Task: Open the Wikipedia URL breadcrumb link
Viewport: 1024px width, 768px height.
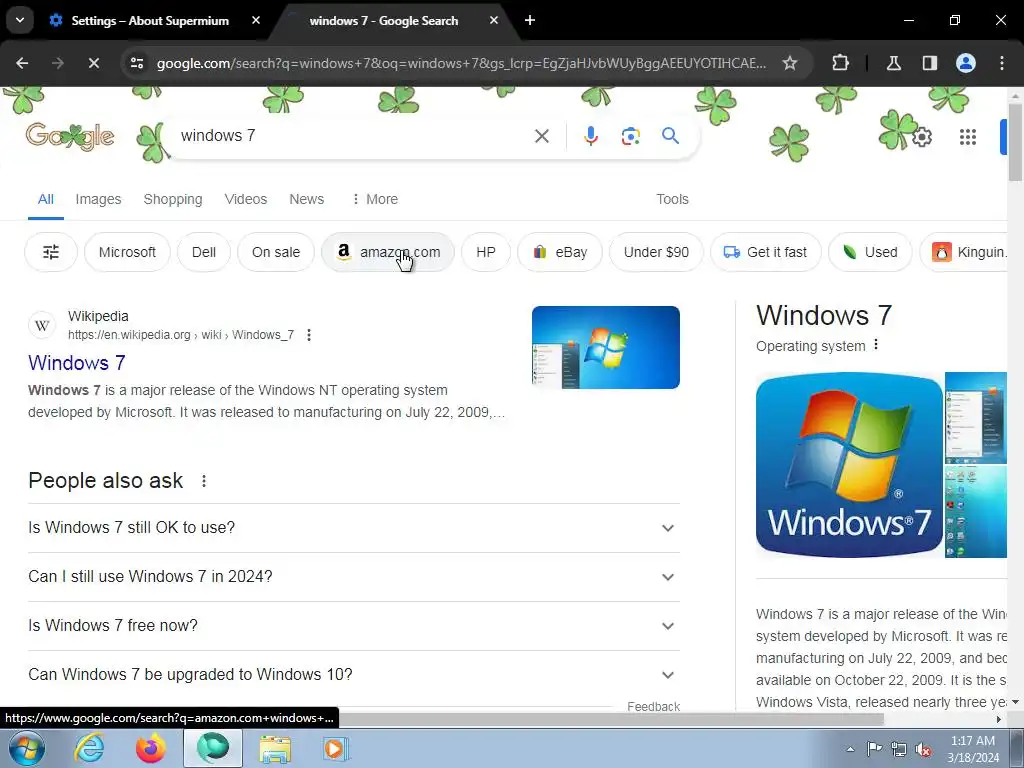Action: [x=181, y=335]
